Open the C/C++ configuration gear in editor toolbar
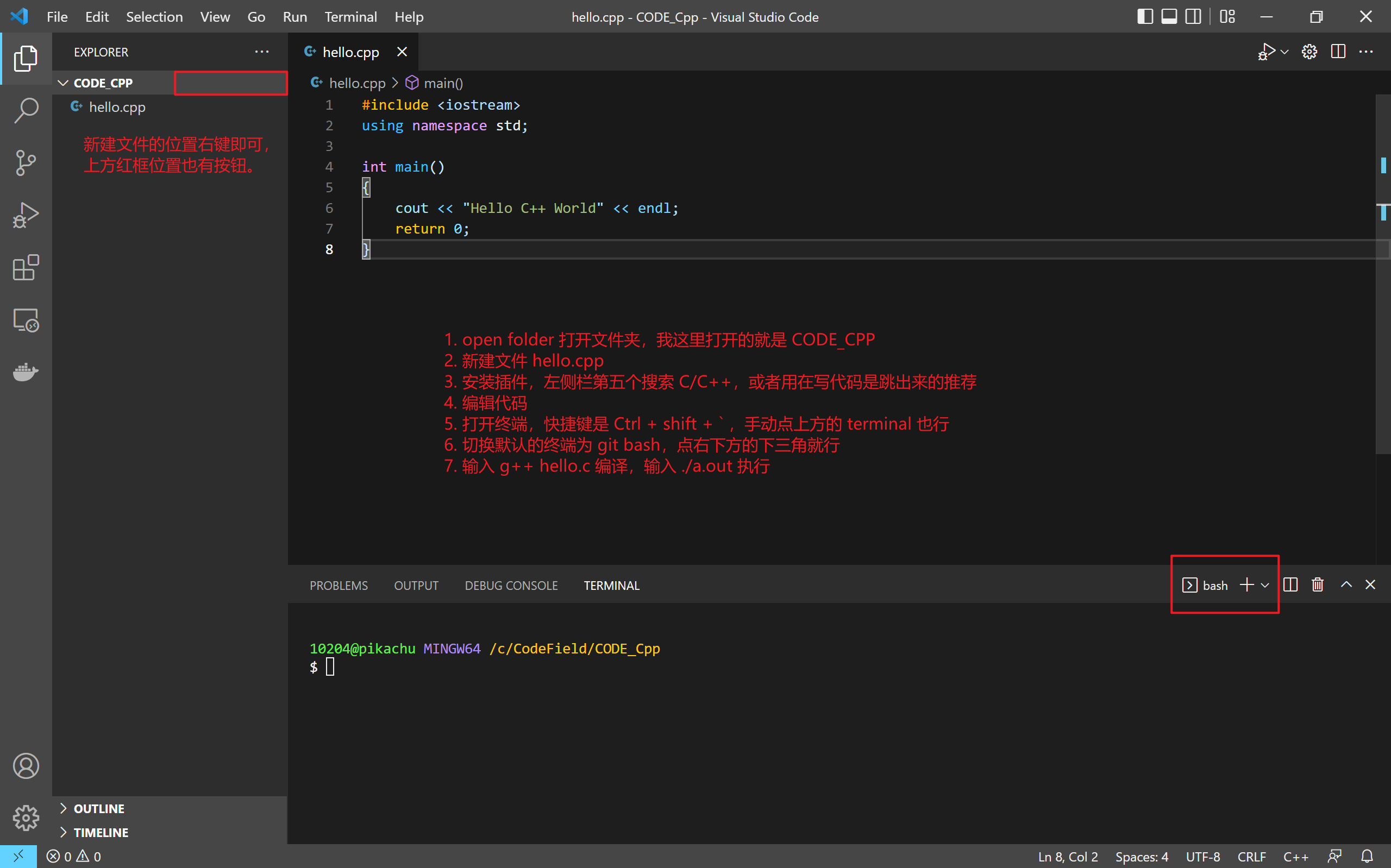The image size is (1391, 868). (1309, 52)
